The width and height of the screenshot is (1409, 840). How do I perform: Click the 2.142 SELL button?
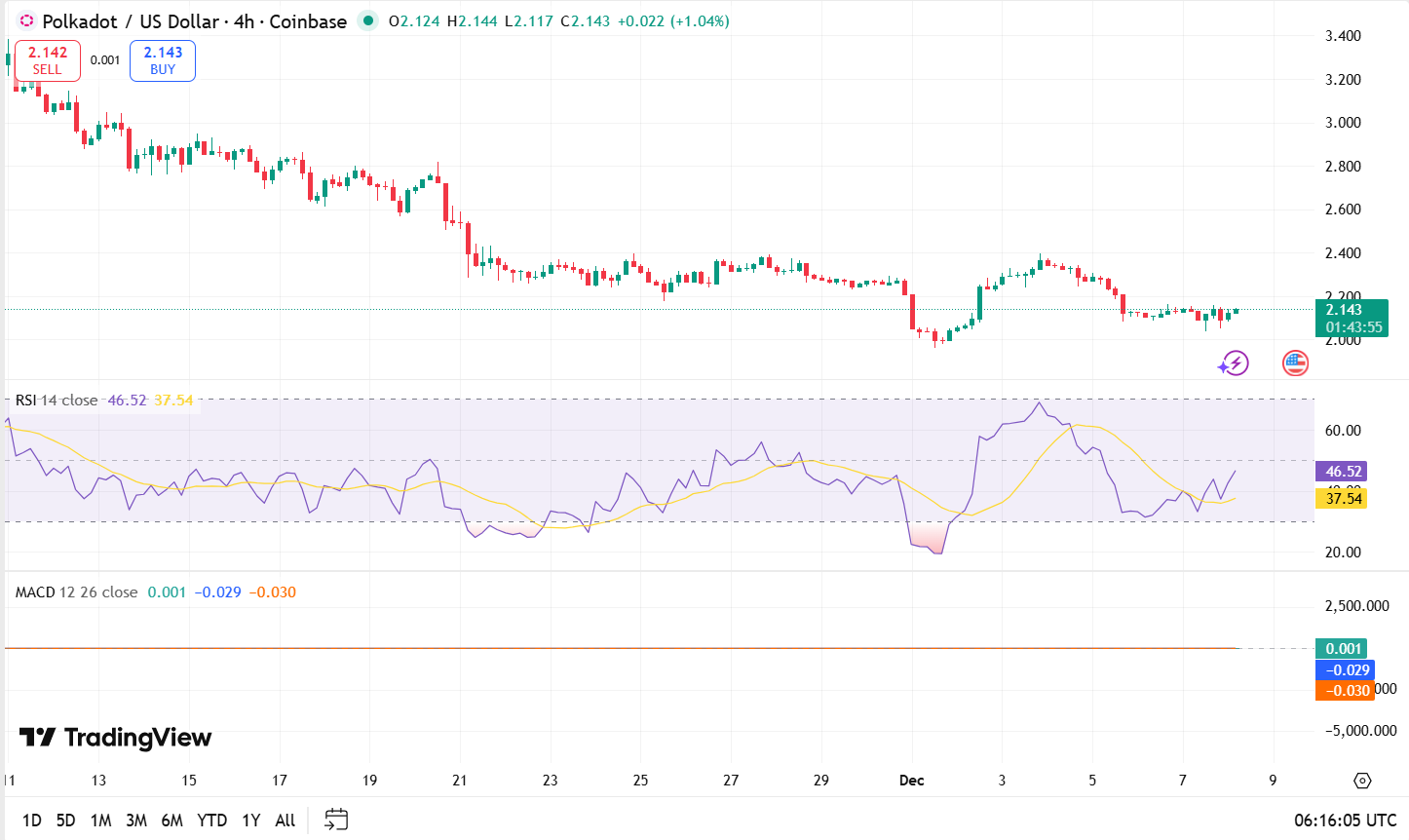[x=48, y=60]
